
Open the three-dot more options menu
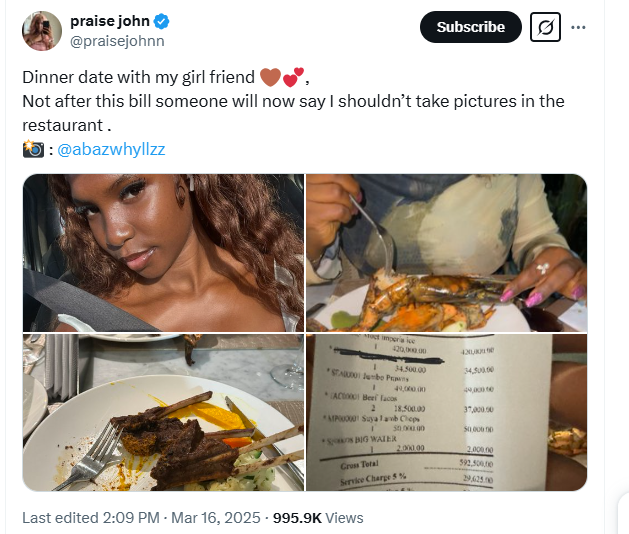tap(578, 28)
